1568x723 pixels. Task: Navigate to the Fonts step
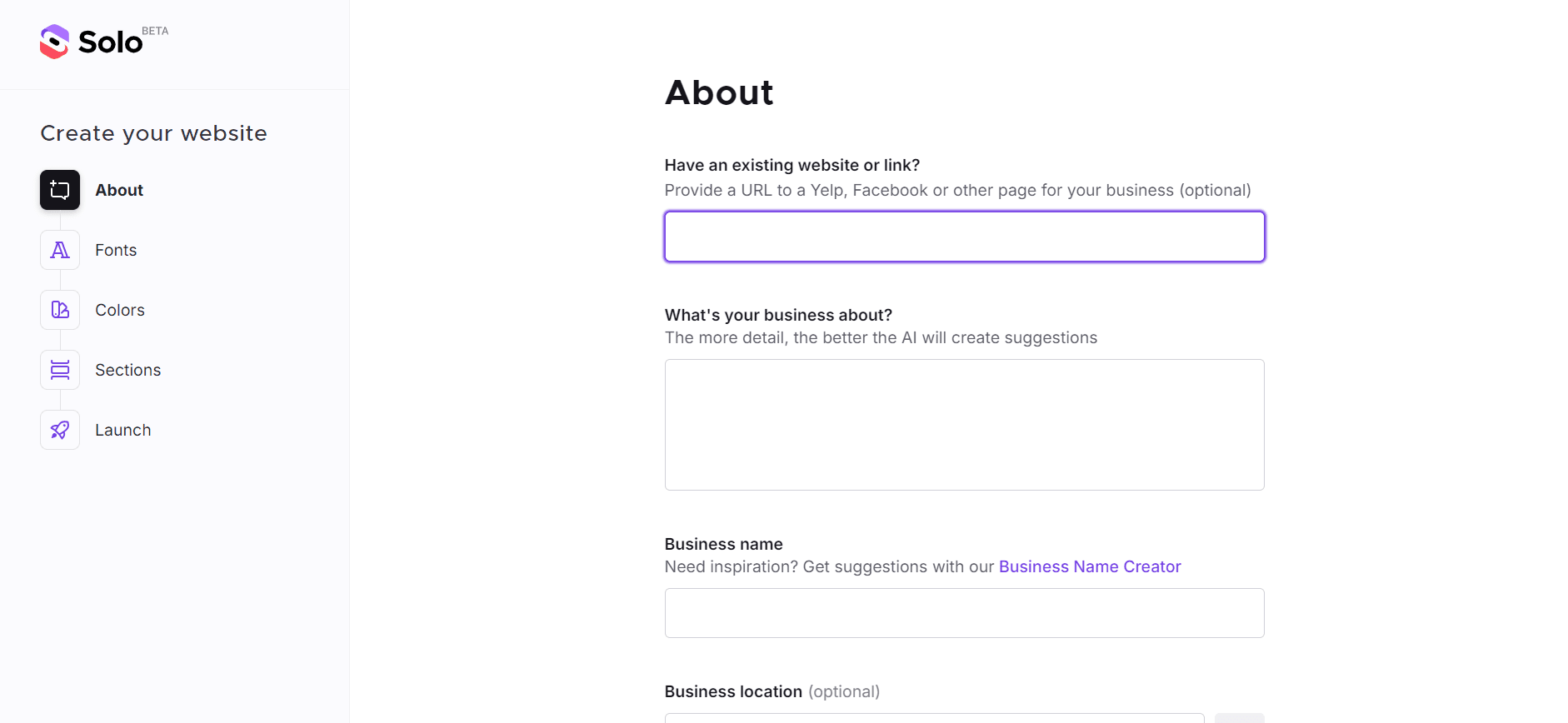(116, 249)
